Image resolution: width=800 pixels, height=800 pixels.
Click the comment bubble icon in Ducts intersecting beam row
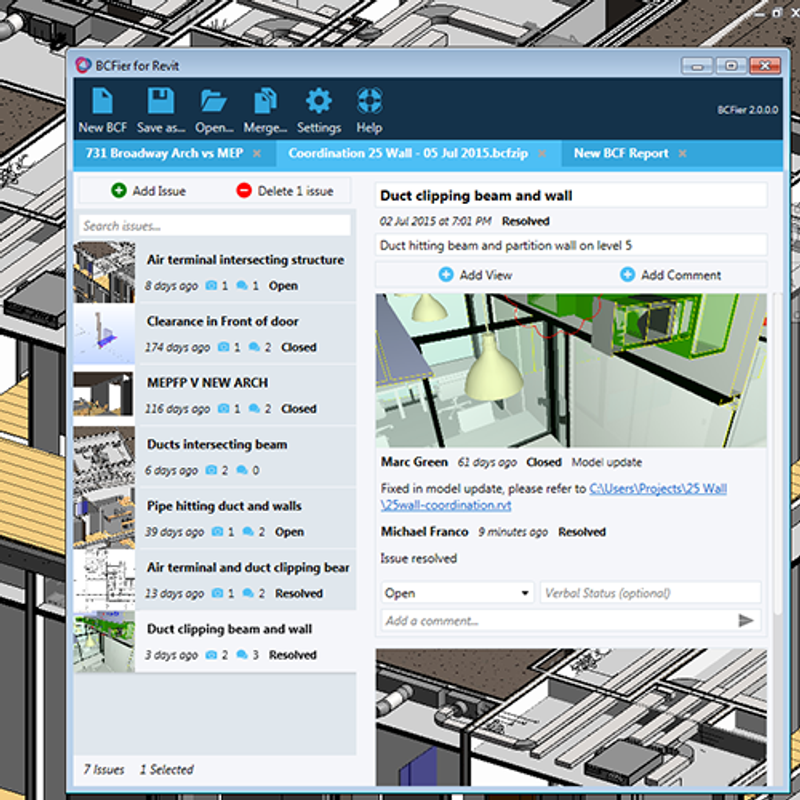(x=242, y=470)
